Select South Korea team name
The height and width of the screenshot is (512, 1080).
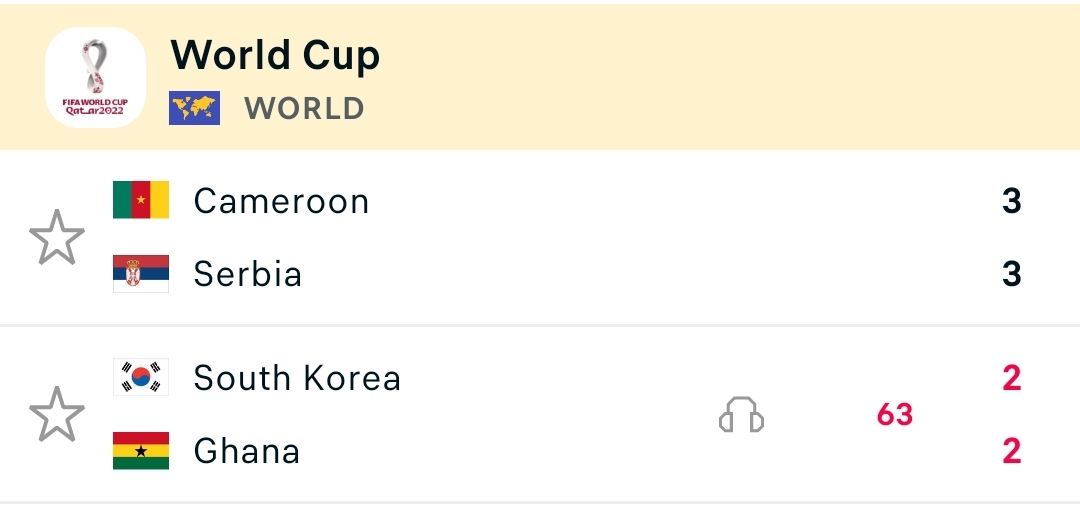pos(297,378)
